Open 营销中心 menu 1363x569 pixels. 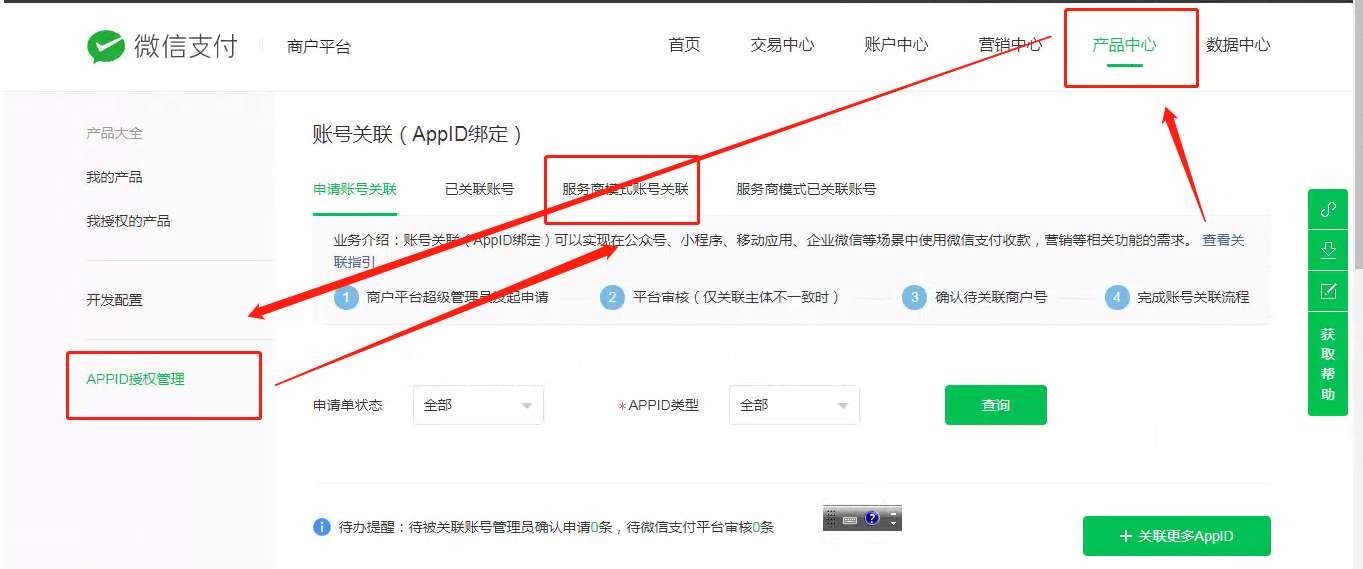tap(1010, 45)
